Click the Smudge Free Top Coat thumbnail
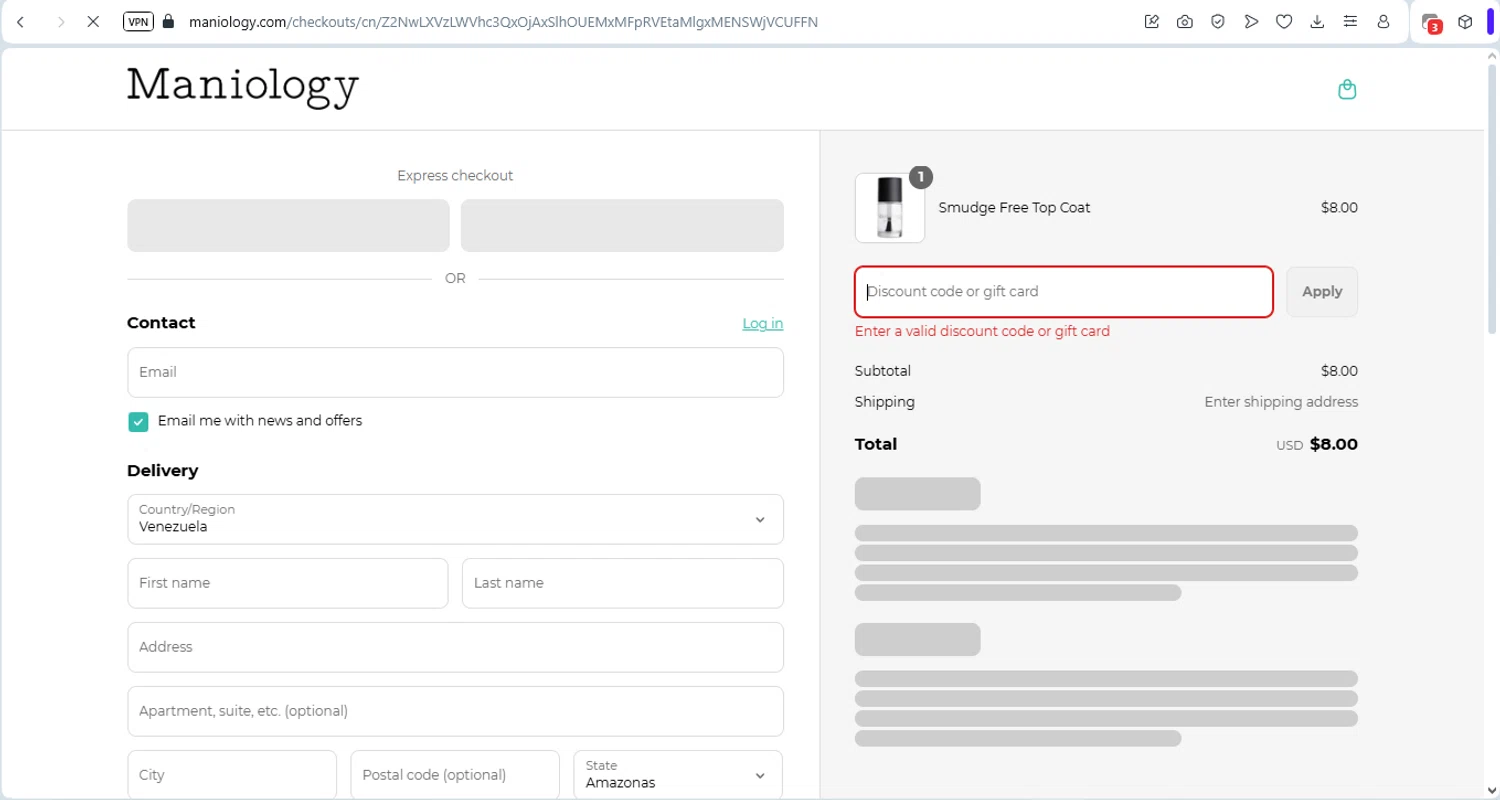This screenshot has width=1500, height=800. pyautogui.click(x=889, y=208)
